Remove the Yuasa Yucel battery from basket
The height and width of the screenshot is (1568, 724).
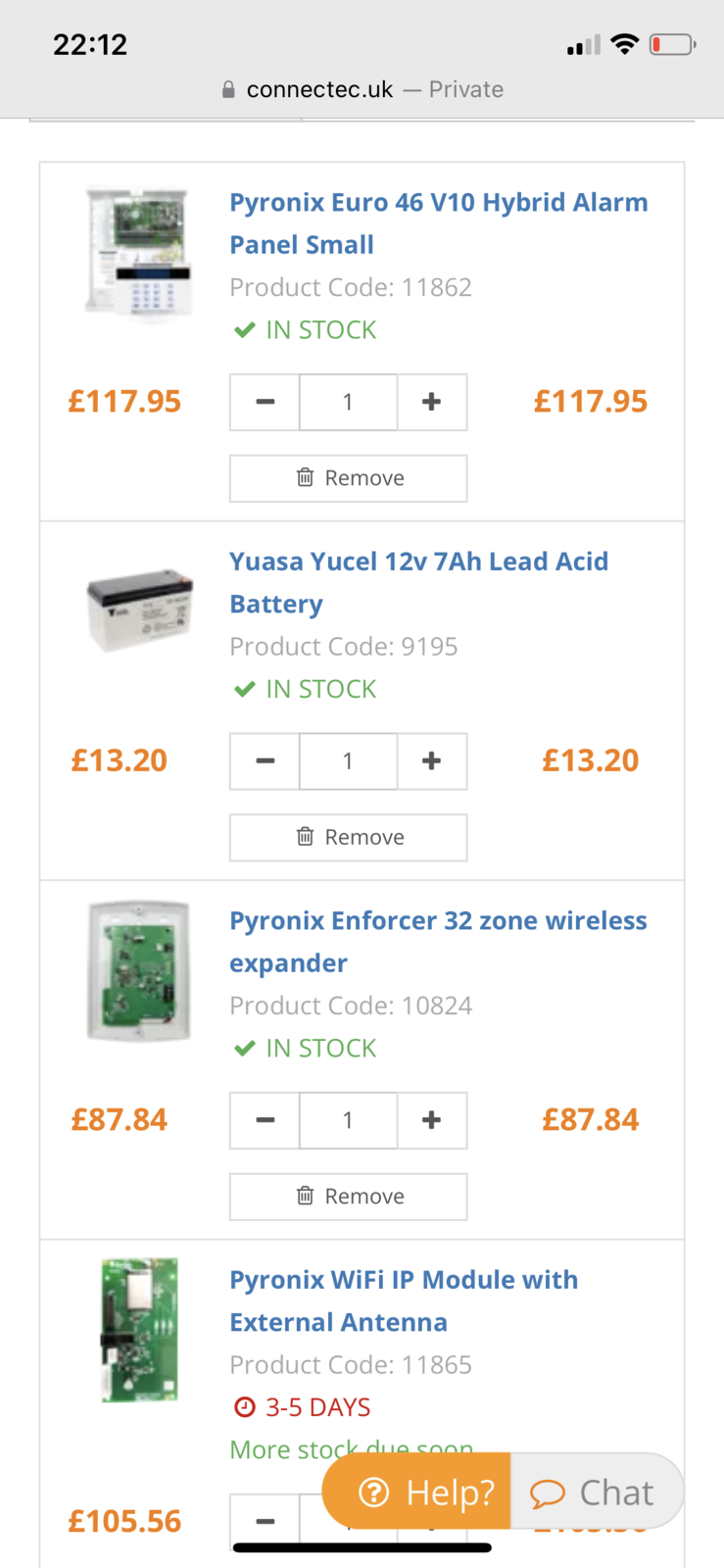348,837
